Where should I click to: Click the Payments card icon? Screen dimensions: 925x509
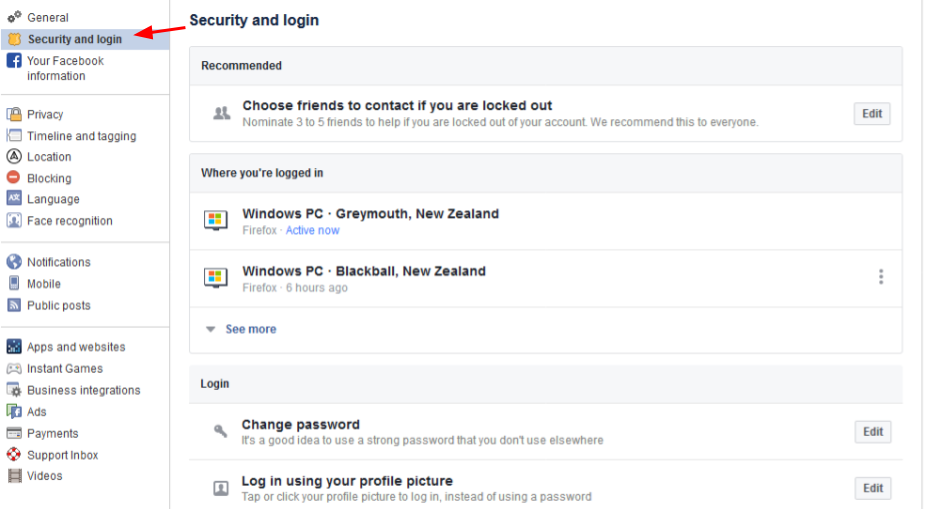(x=14, y=433)
